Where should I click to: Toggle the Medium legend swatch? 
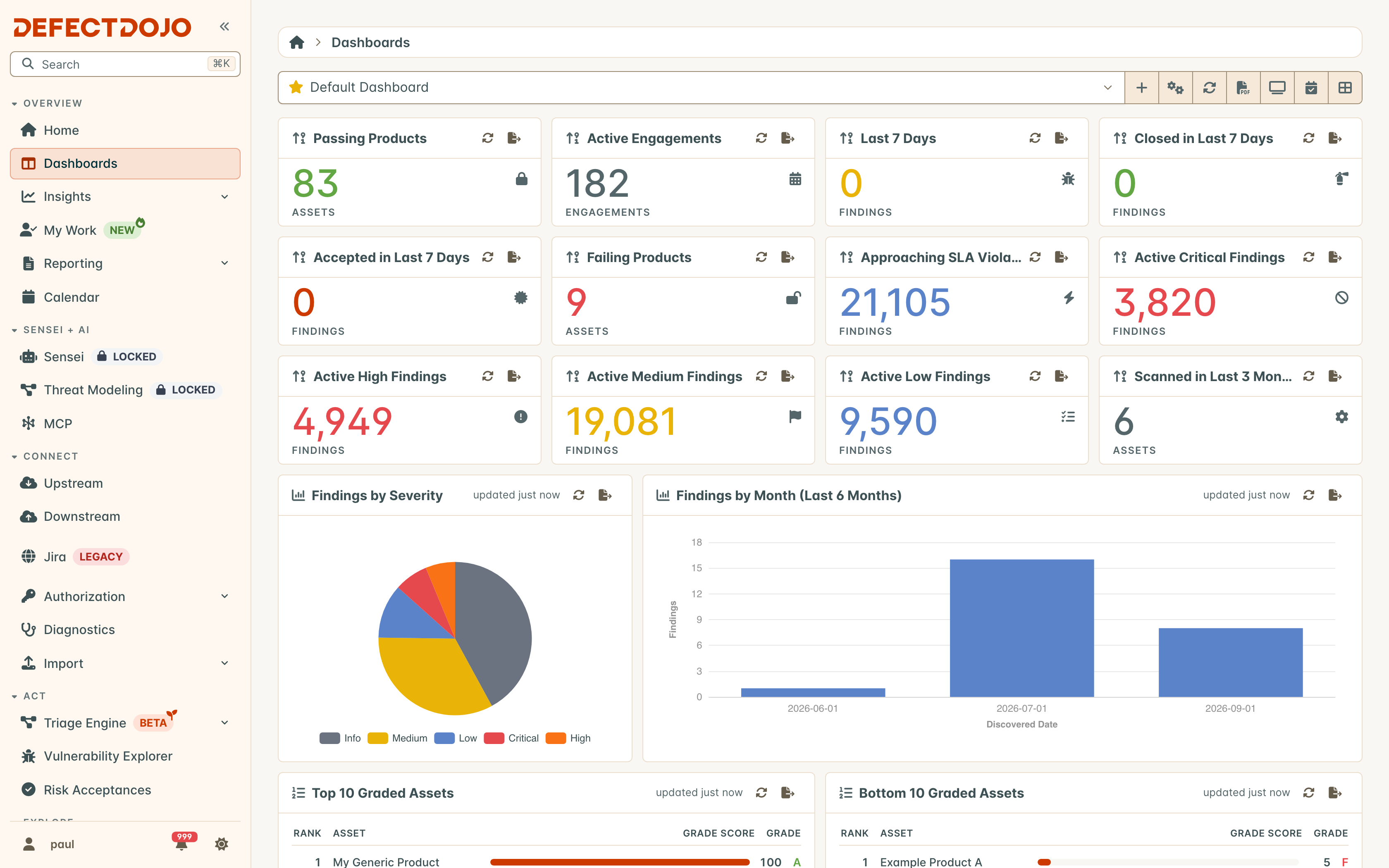(x=377, y=738)
